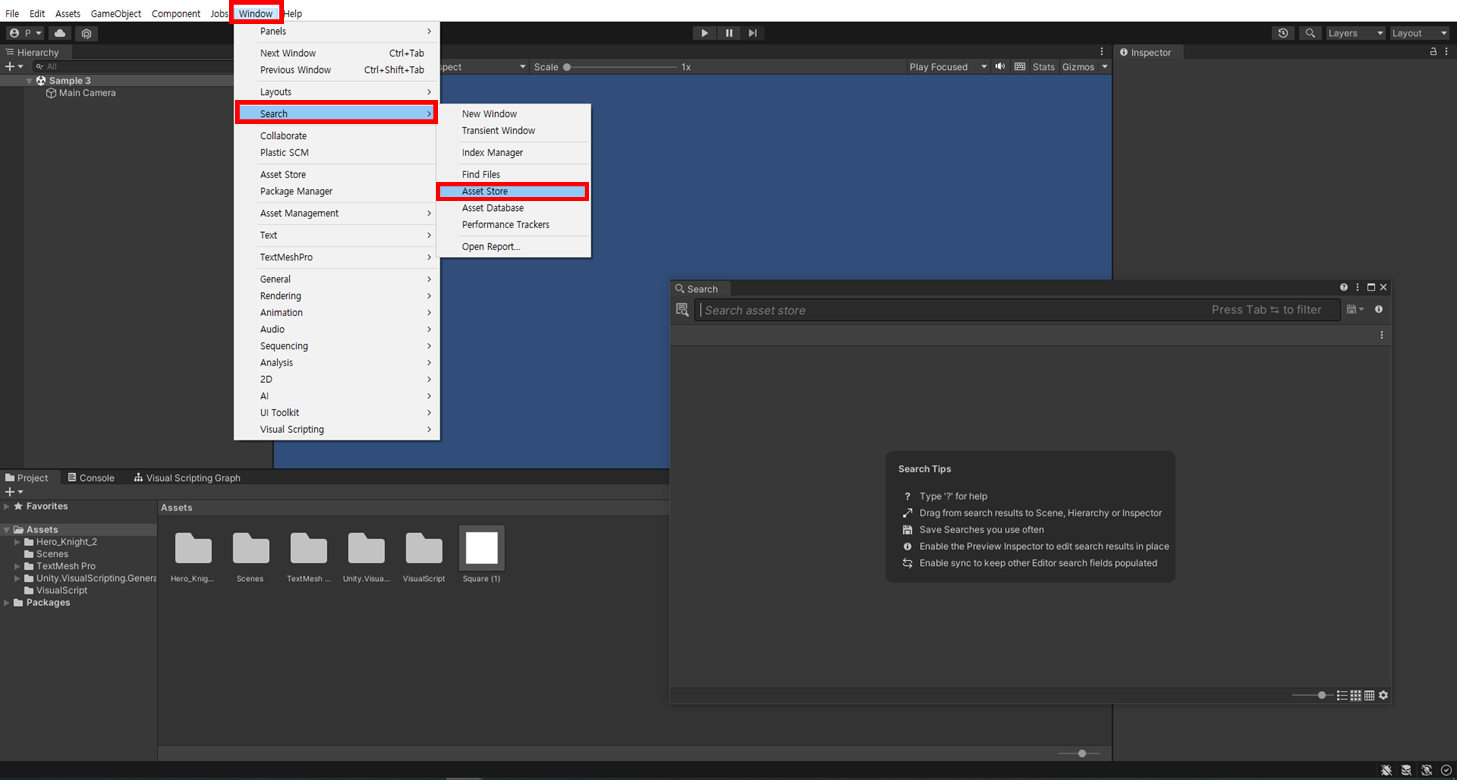Open the Layers dropdown
Viewport: 1457px width, 780px height.
click(x=1356, y=33)
